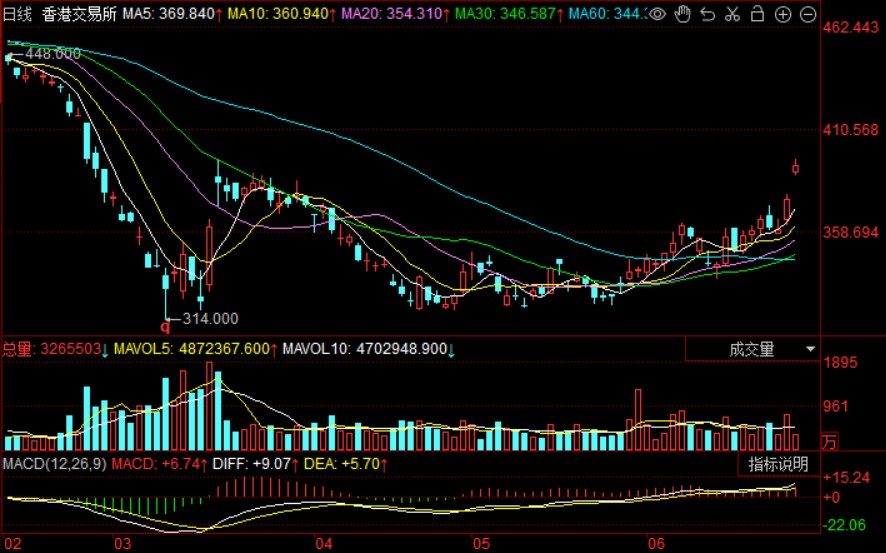Click the MA30 moving average label

(508, 14)
